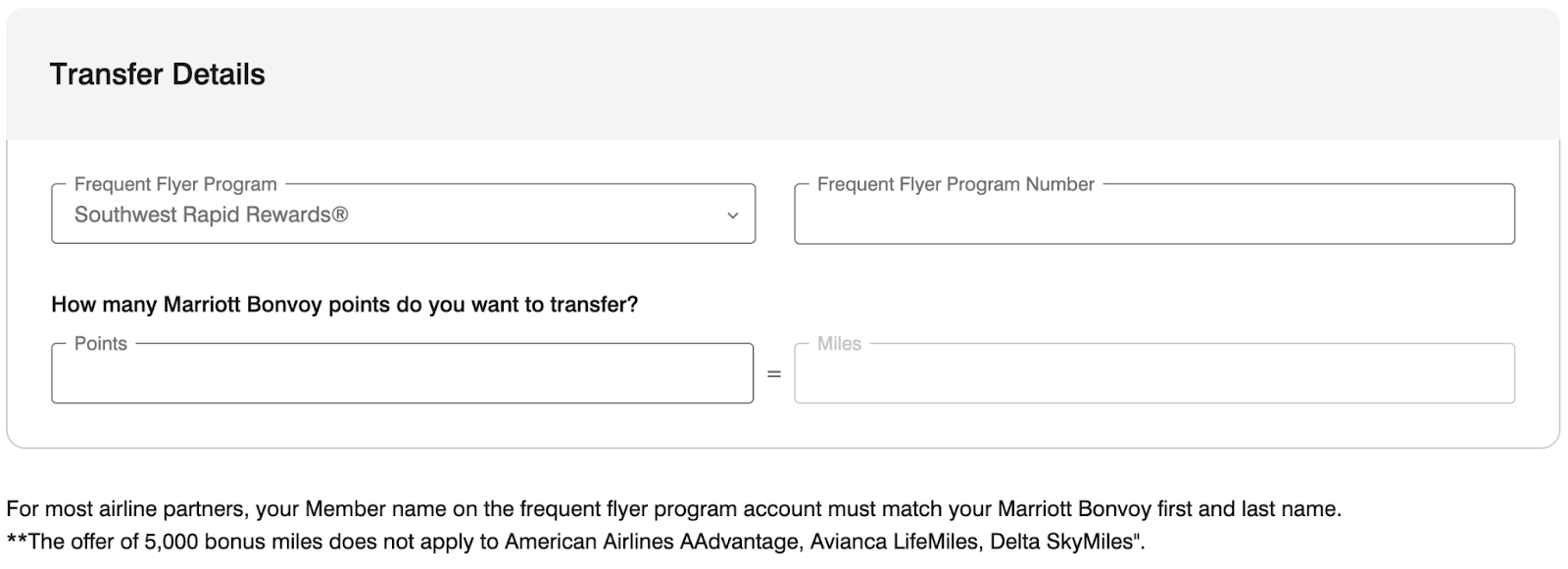Viewport: 1568px width, 569px height.
Task: Click the 'Frequent Flyer Program Number' label
Action: coord(955,184)
